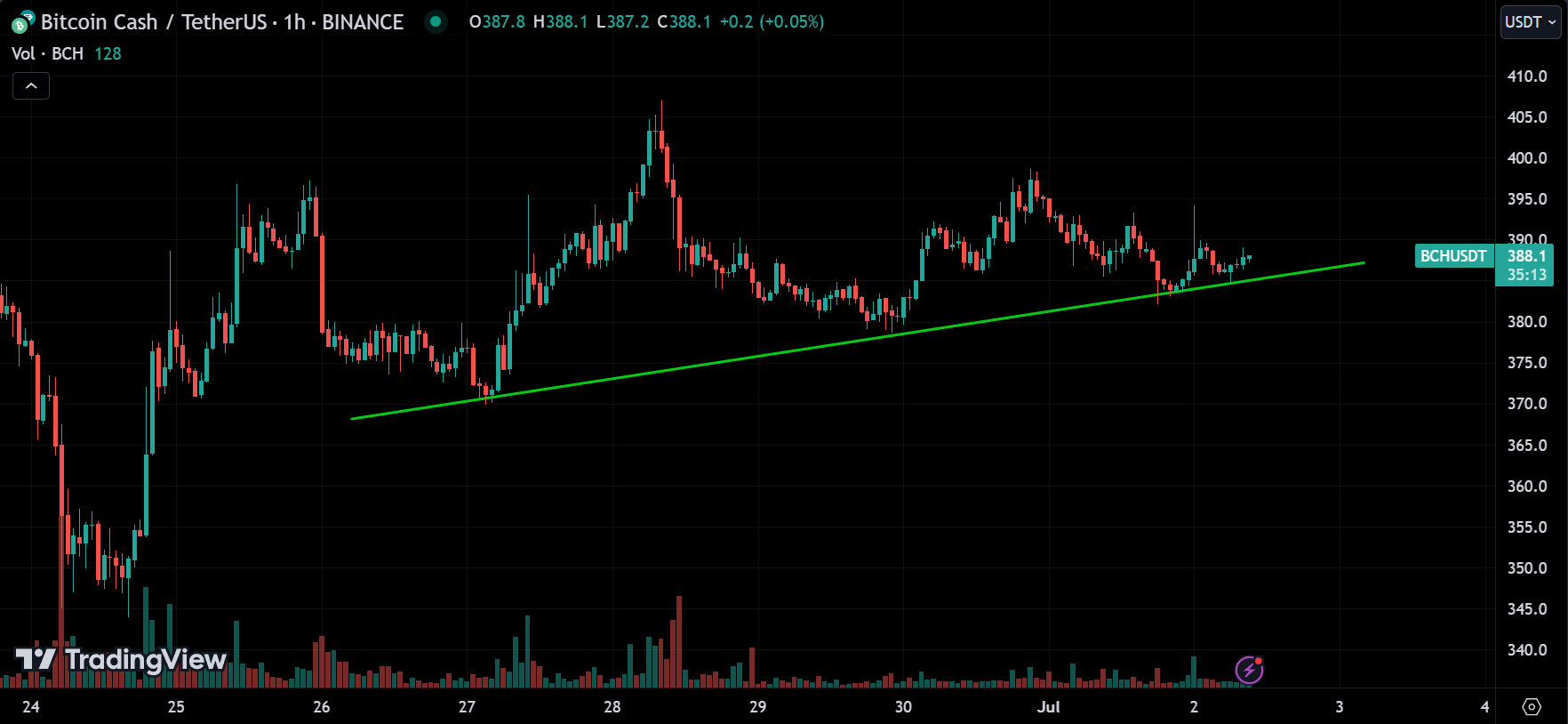Click the volume value 128

tap(108, 53)
